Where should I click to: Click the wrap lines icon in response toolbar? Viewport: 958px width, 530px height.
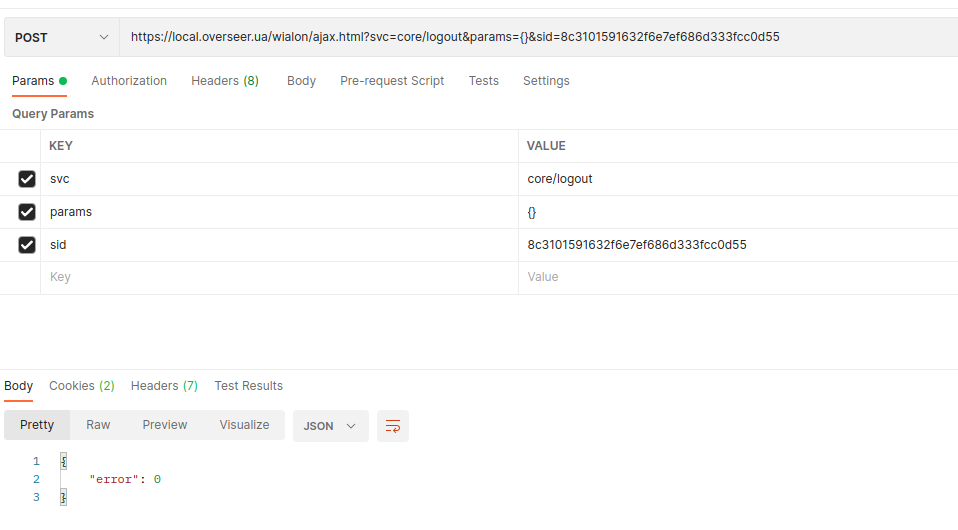pos(393,426)
